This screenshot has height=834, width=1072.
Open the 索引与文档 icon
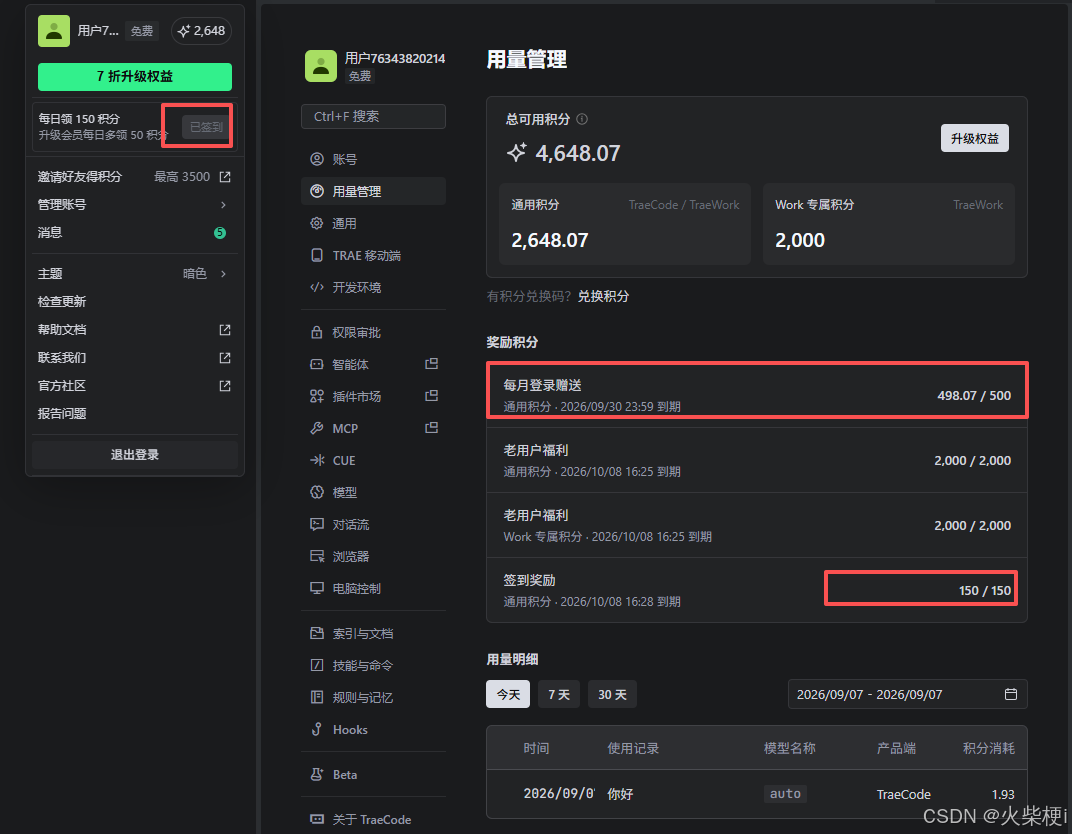click(317, 633)
